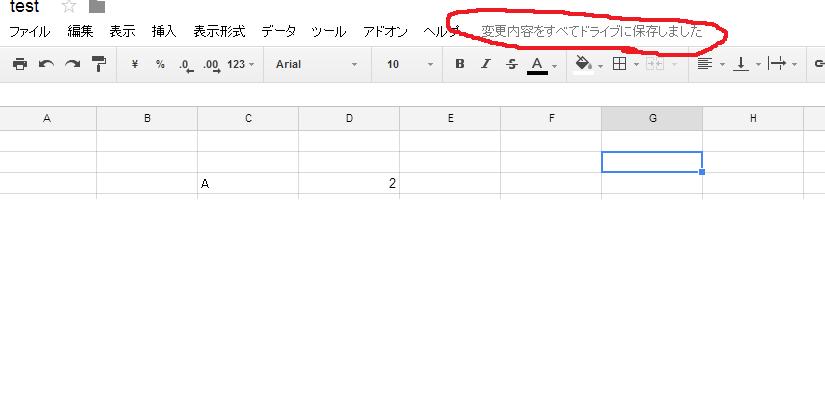Open the text color picker
The width and height of the screenshot is (825, 400).
pyautogui.click(x=541, y=65)
